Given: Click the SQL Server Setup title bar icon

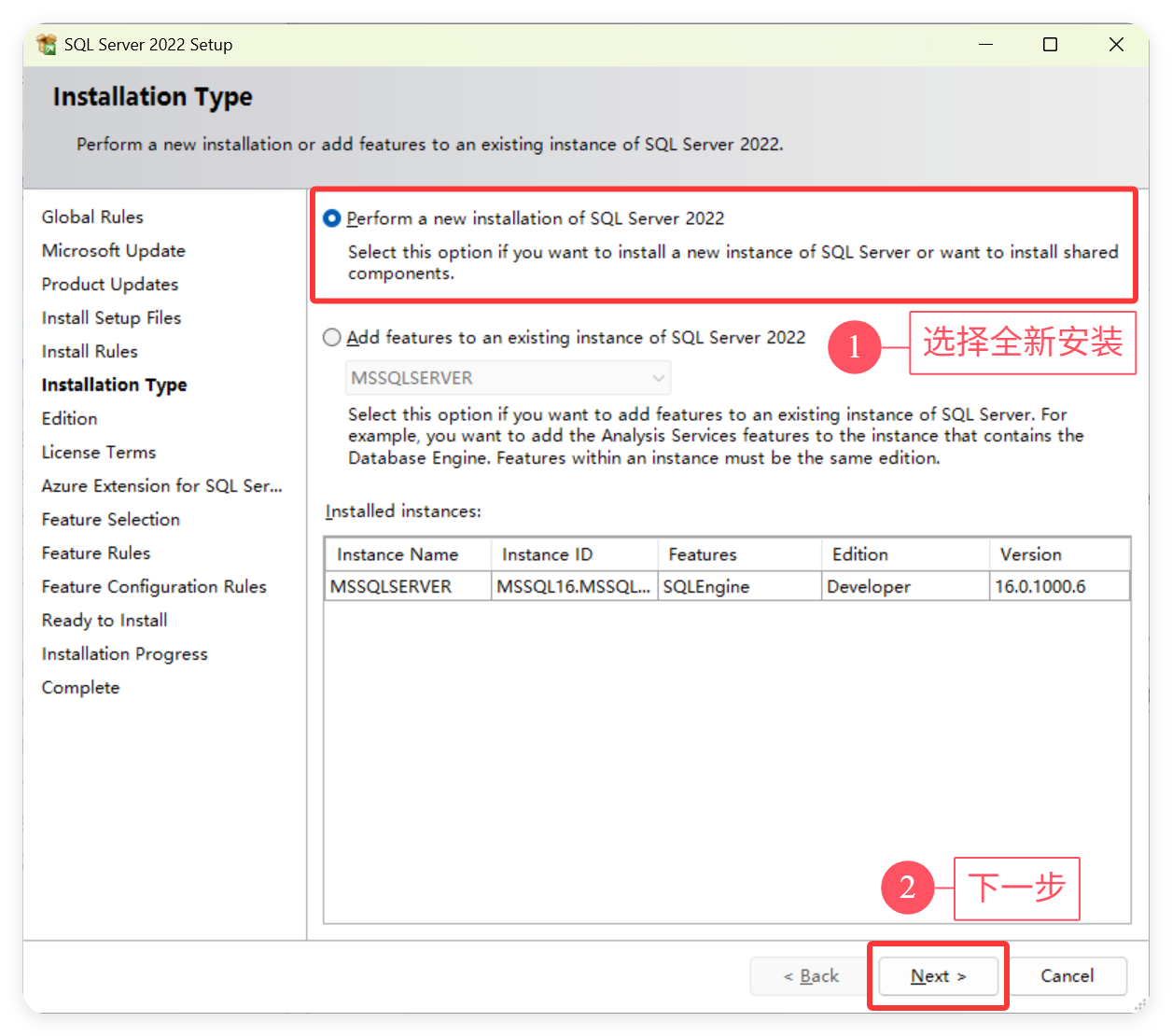Looking at the screenshot, I should click(46, 44).
